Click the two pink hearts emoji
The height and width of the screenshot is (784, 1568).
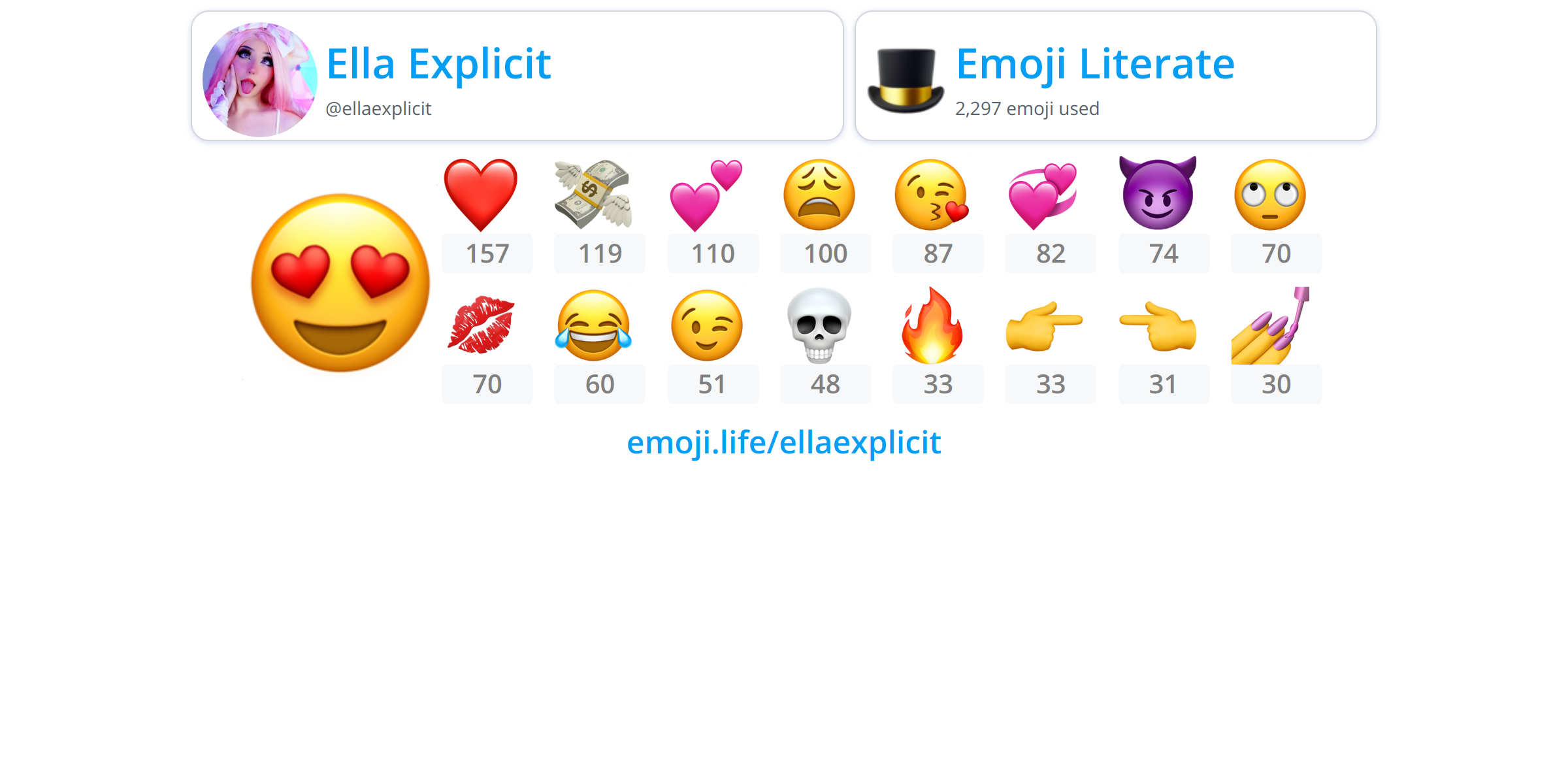click(x=706, y=195)
